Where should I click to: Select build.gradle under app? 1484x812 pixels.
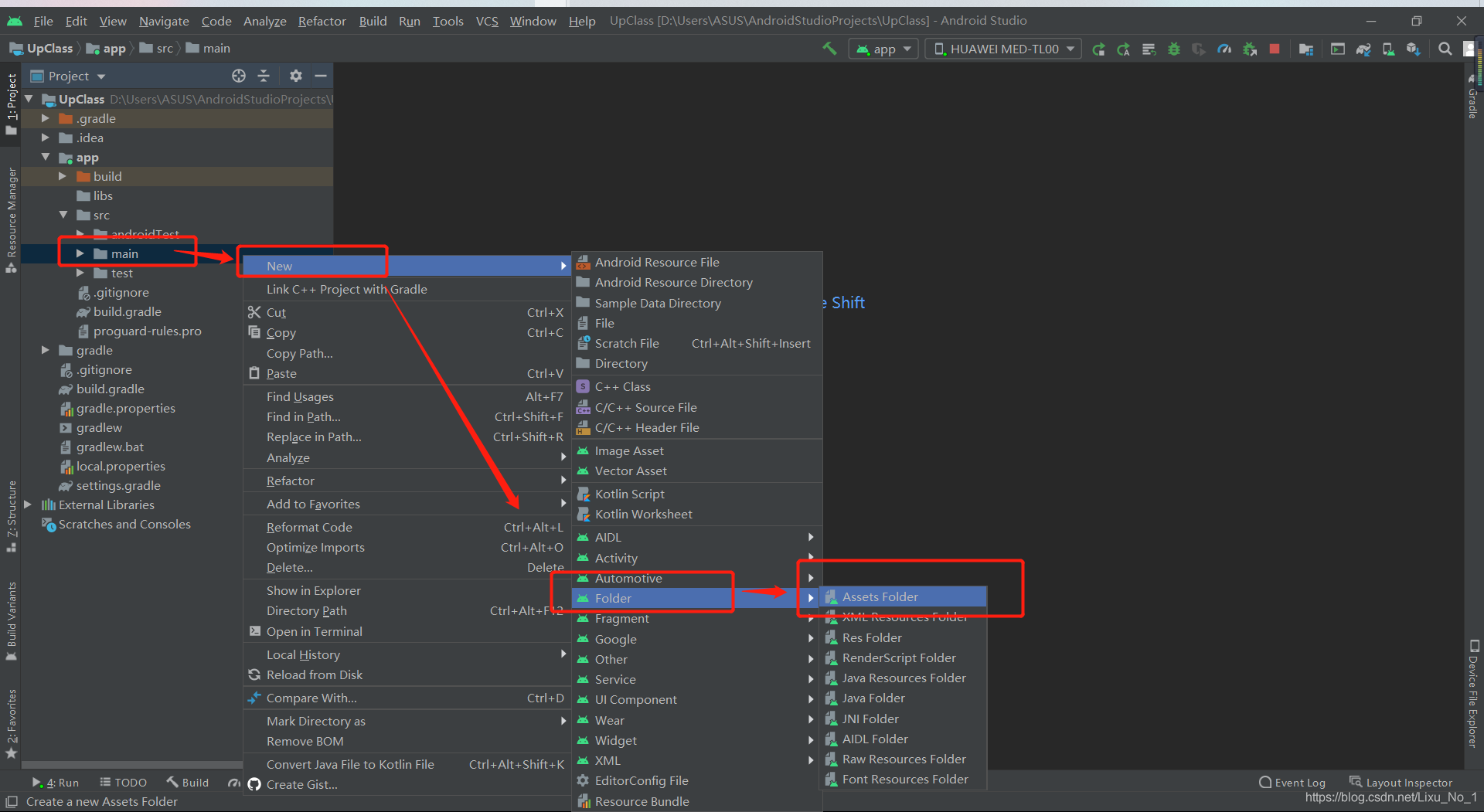(128, 311)
